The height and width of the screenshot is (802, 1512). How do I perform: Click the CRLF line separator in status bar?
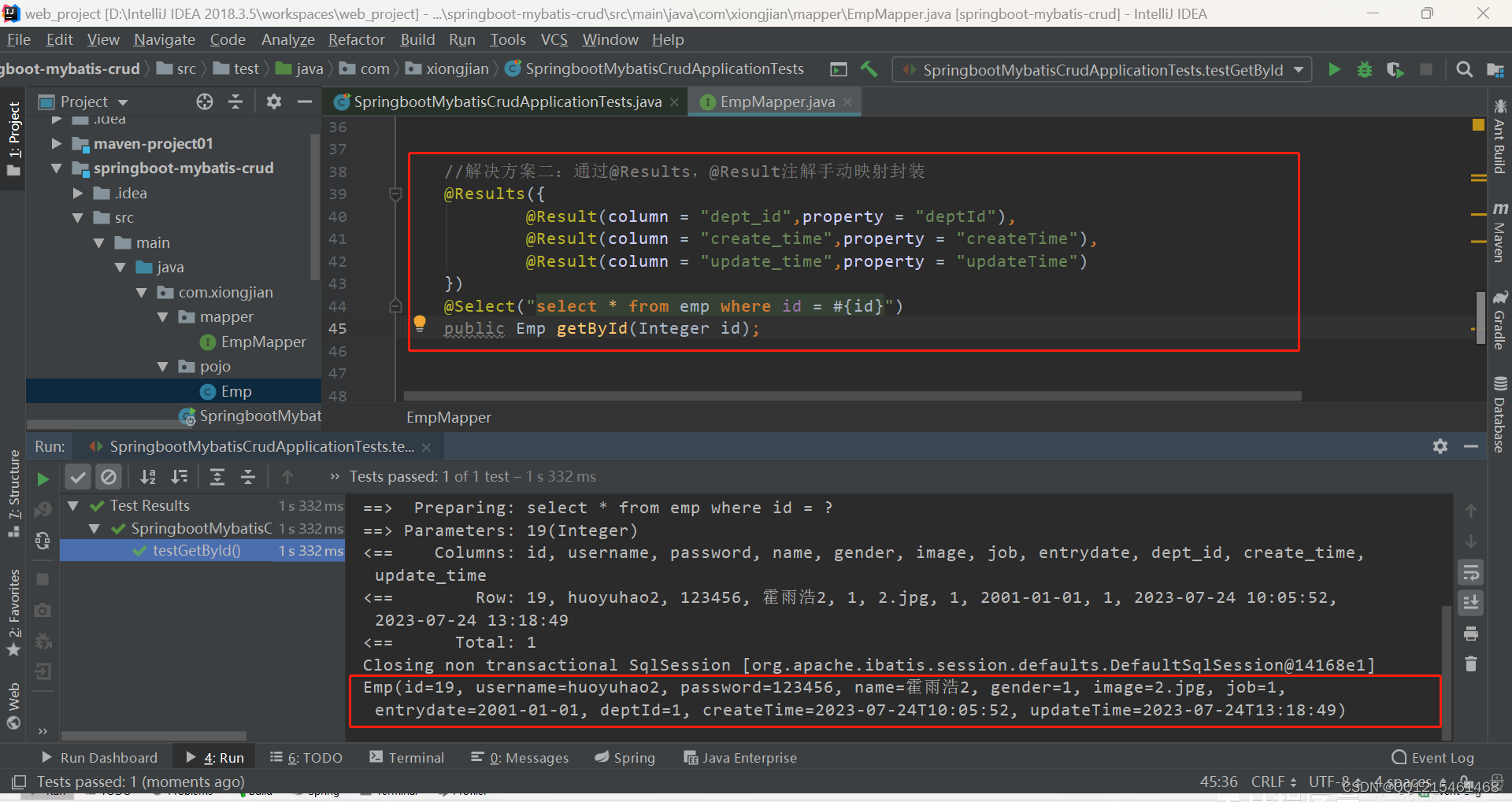click(1273, 782)
